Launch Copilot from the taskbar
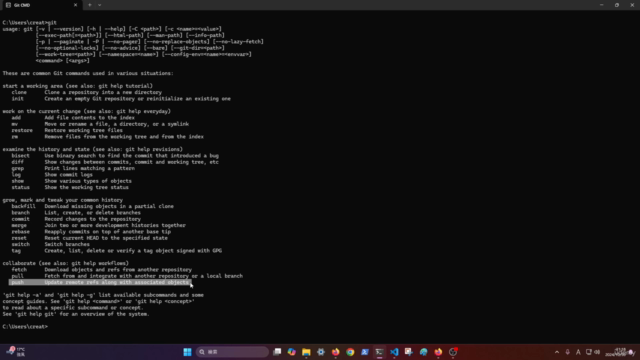Image resolution: width=640 pixels, height=360 pixels. point(291,352)
